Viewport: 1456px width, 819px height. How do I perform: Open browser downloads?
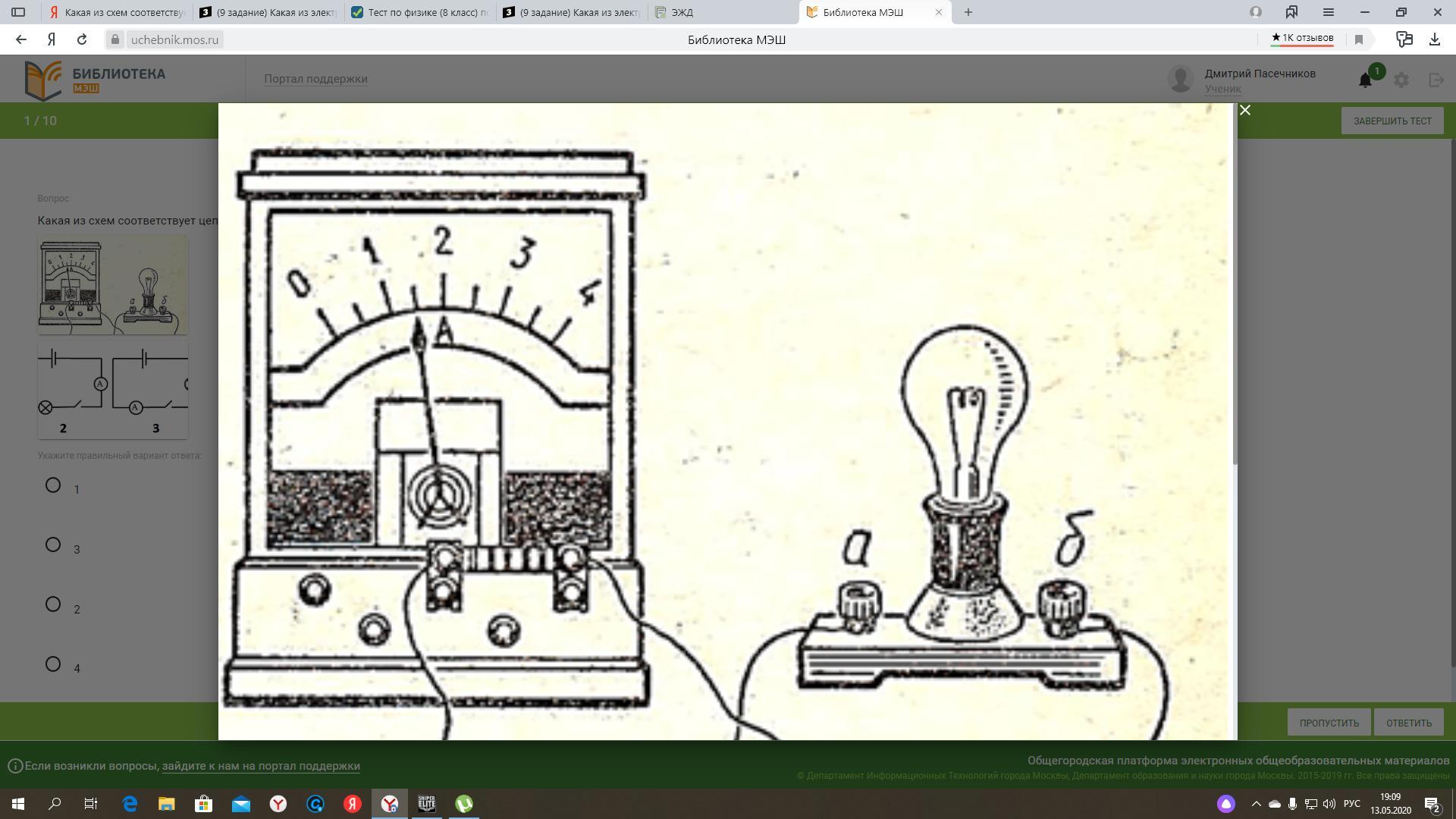1434,39
